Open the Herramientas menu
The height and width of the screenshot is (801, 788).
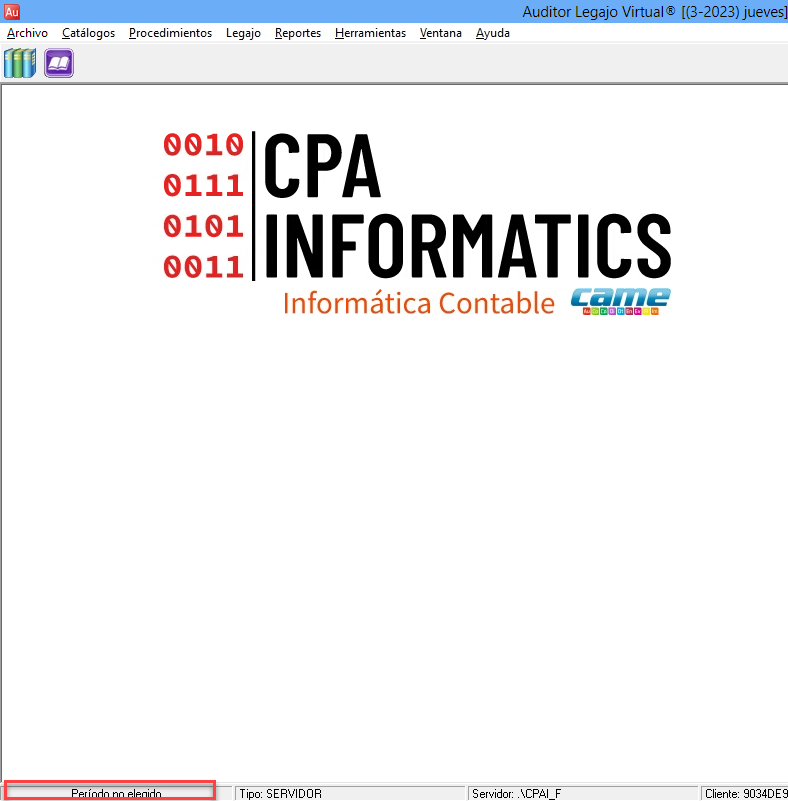click(370, 33)
